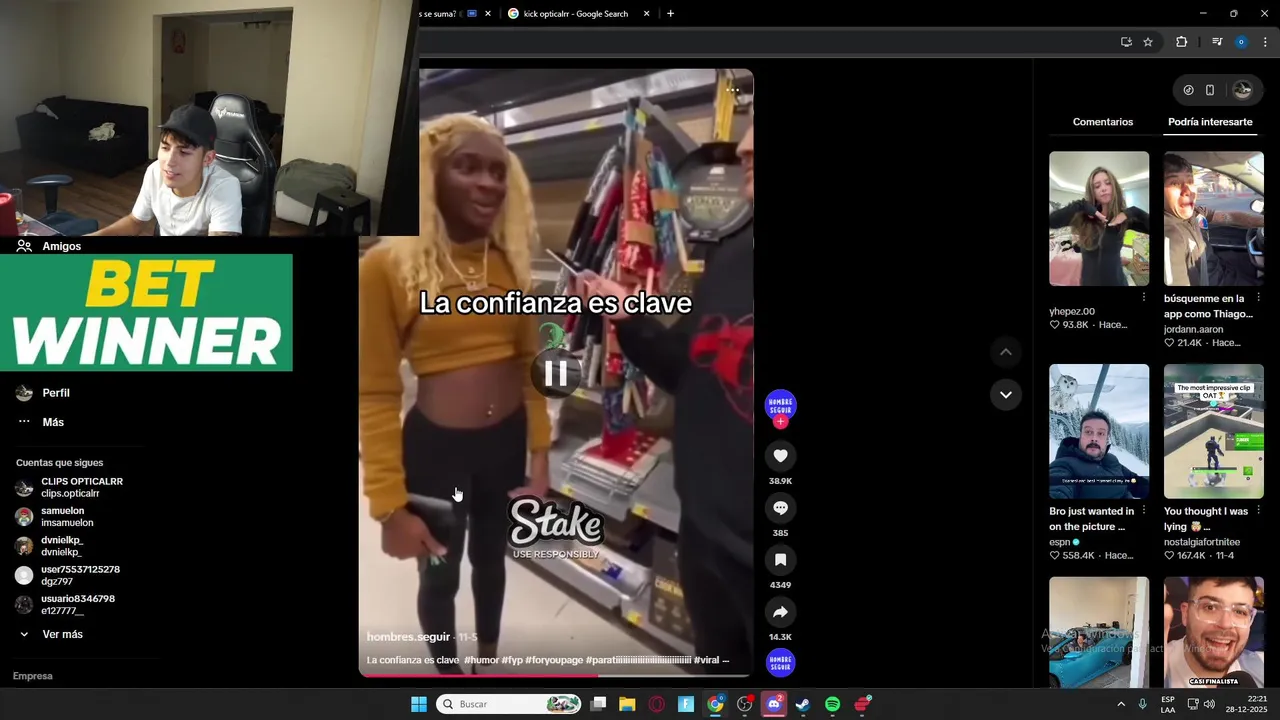The width and height of the screenshot is (1280, 720).
Task: Open the profile avatar in top-right pill
Action: 1242,90
